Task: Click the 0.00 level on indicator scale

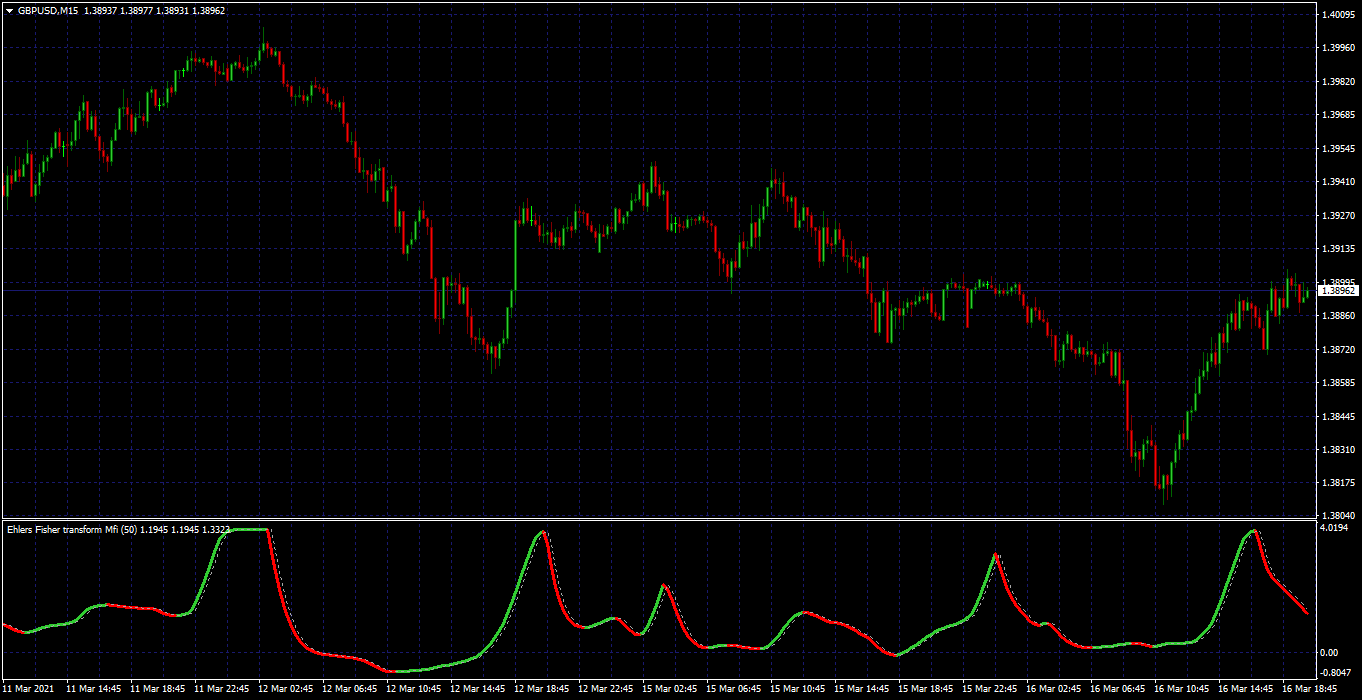Action: 1331,652
